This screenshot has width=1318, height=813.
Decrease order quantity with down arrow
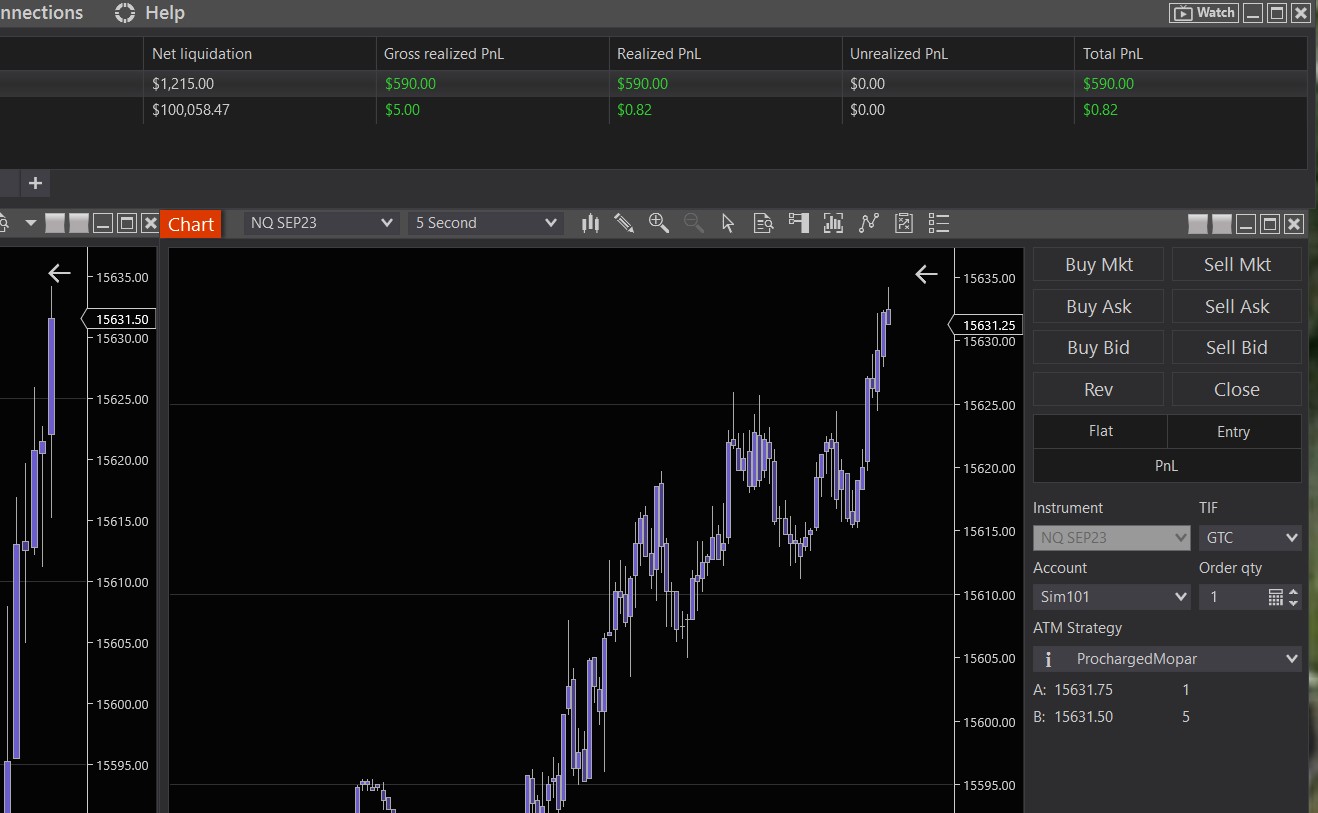tap(1294, 603)
